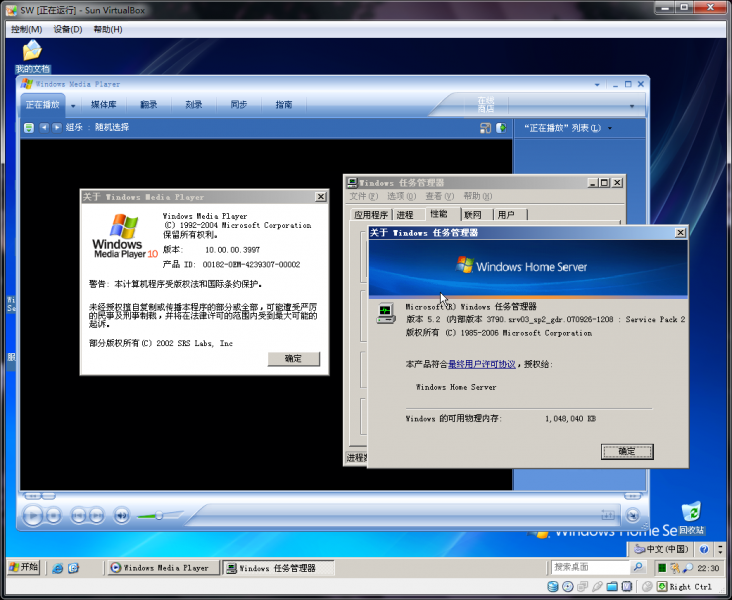The image size is (732, 600).
Task: Click VirtualBox optical drive status icon
Action: point(568,587)
